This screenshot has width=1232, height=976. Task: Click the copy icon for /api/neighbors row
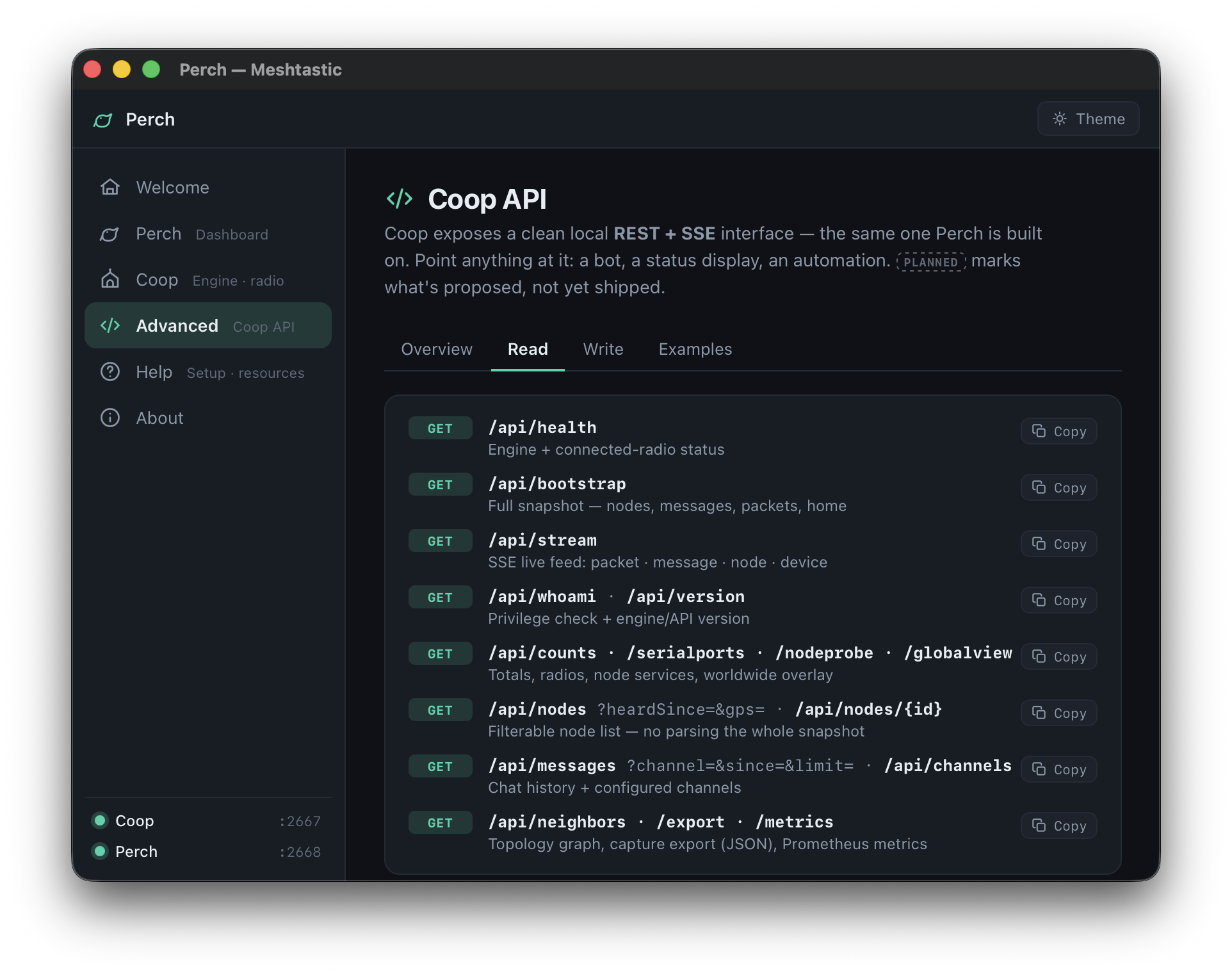click(1039, 826)
